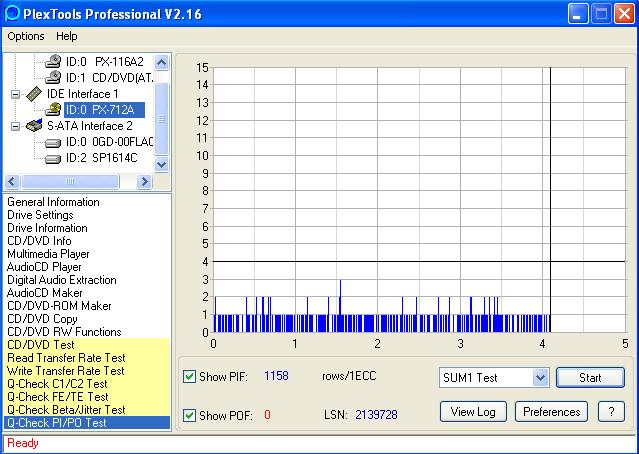Click drive tree scroll left arrow
639x454 pixels.
(x=12, y=181)
